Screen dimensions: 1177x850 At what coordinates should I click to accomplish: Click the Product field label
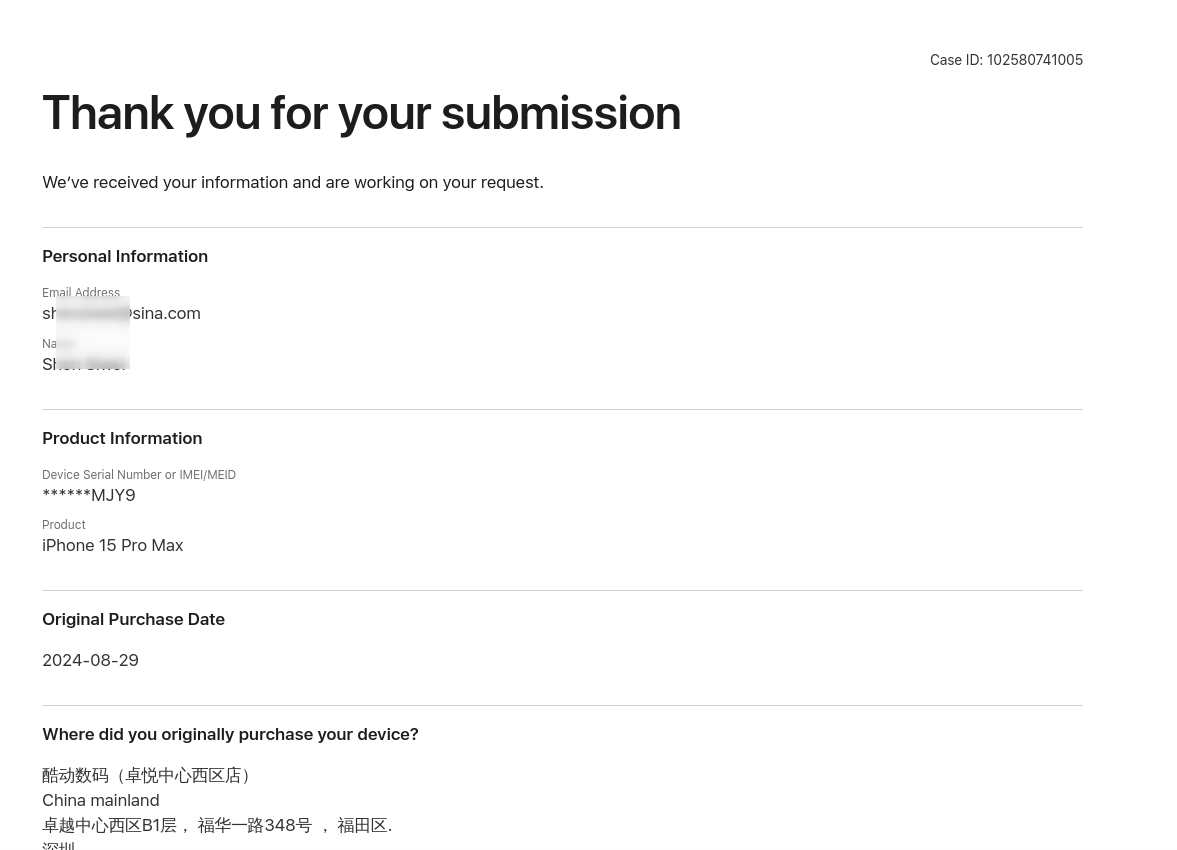coord(64,525)
